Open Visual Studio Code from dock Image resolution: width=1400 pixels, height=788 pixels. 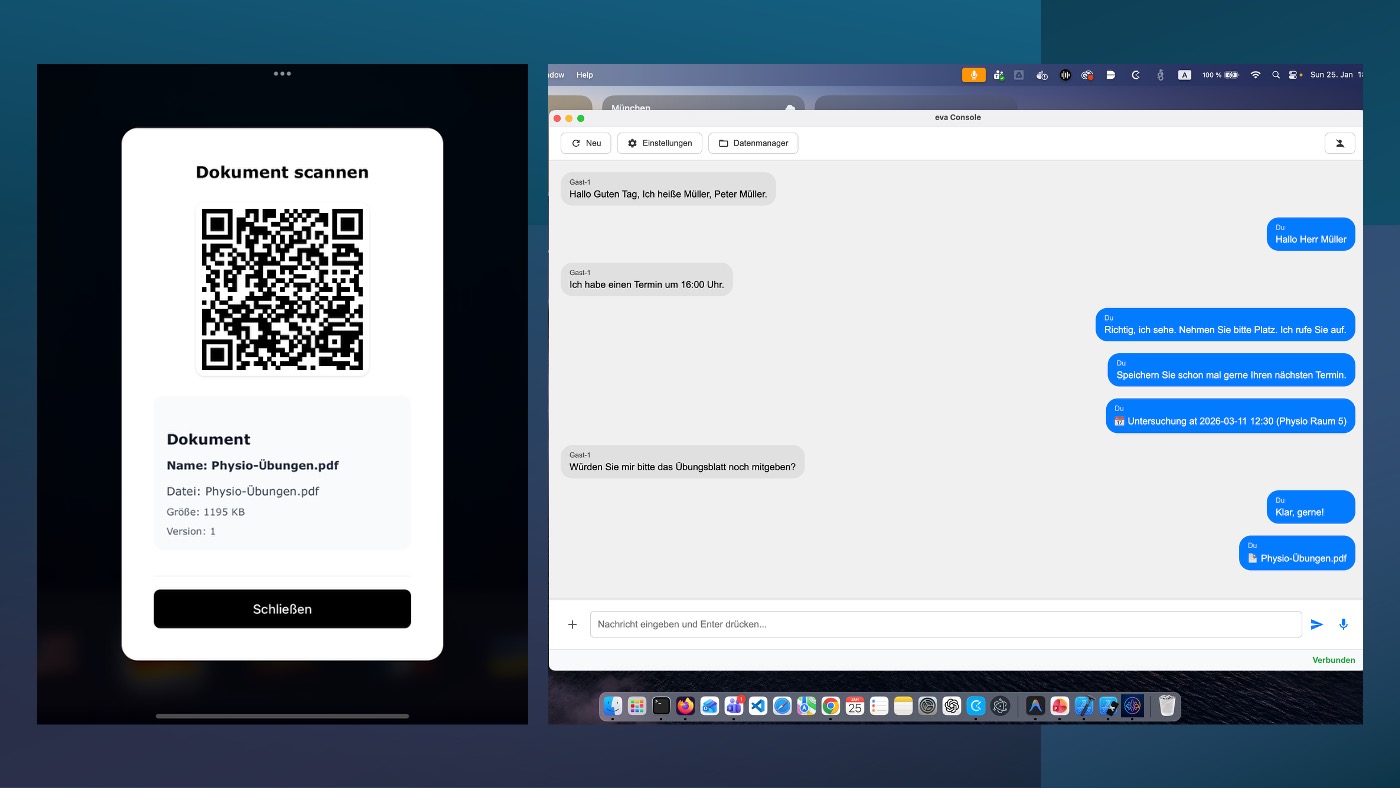click(x=757, y=706)
